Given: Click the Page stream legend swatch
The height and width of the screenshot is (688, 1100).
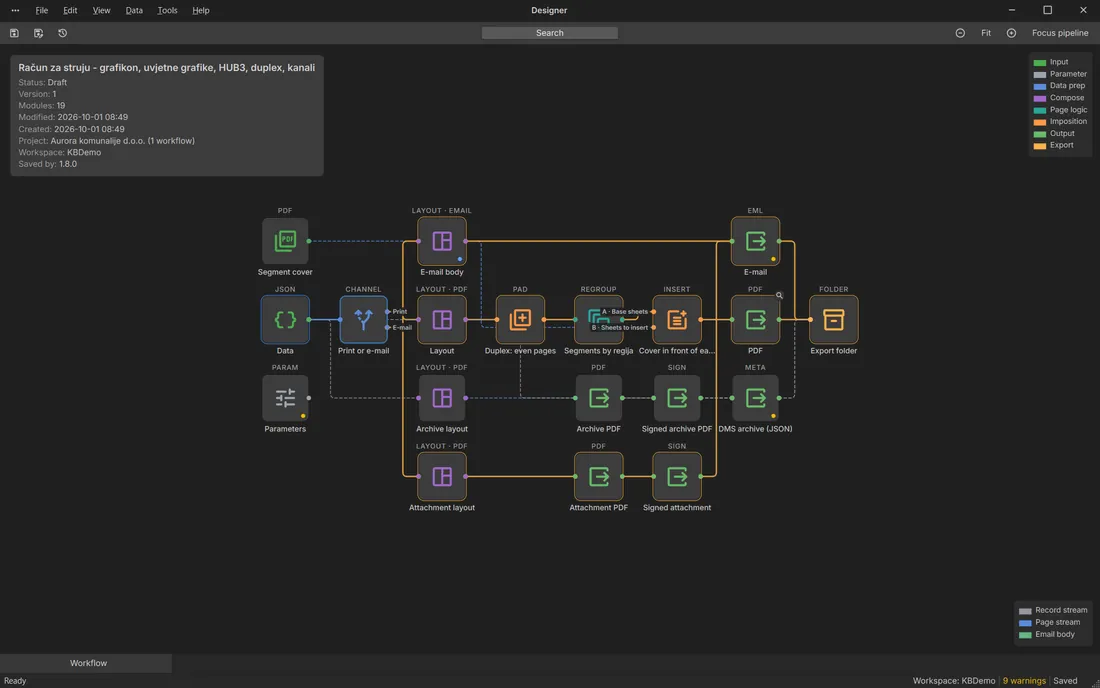Looking at the screenshot, I should click(x=1025, y=623).
